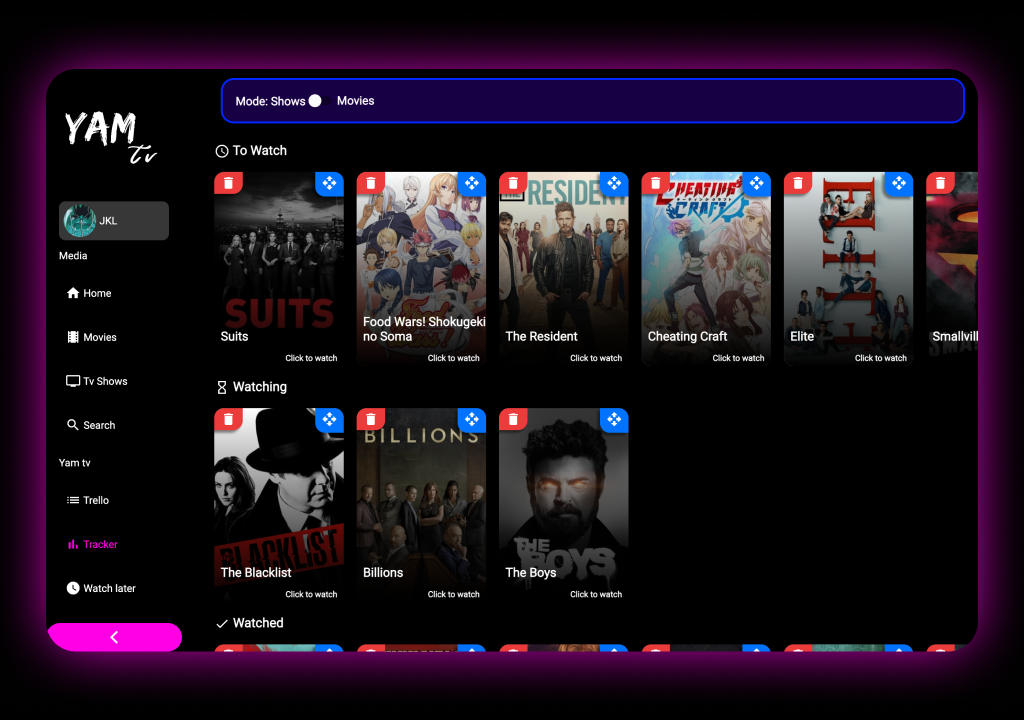
Task: Click the Movies label next to mode switch
Action: 356,101
